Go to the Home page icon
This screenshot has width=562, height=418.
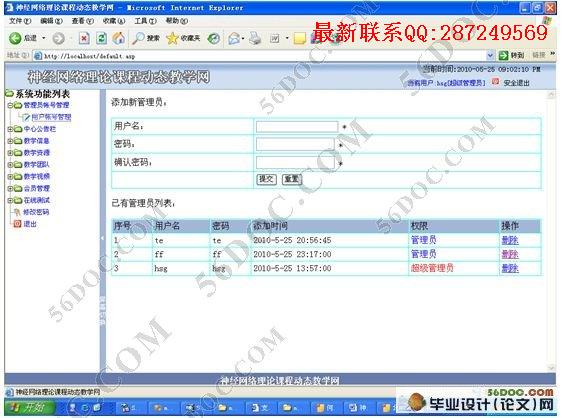119,38
